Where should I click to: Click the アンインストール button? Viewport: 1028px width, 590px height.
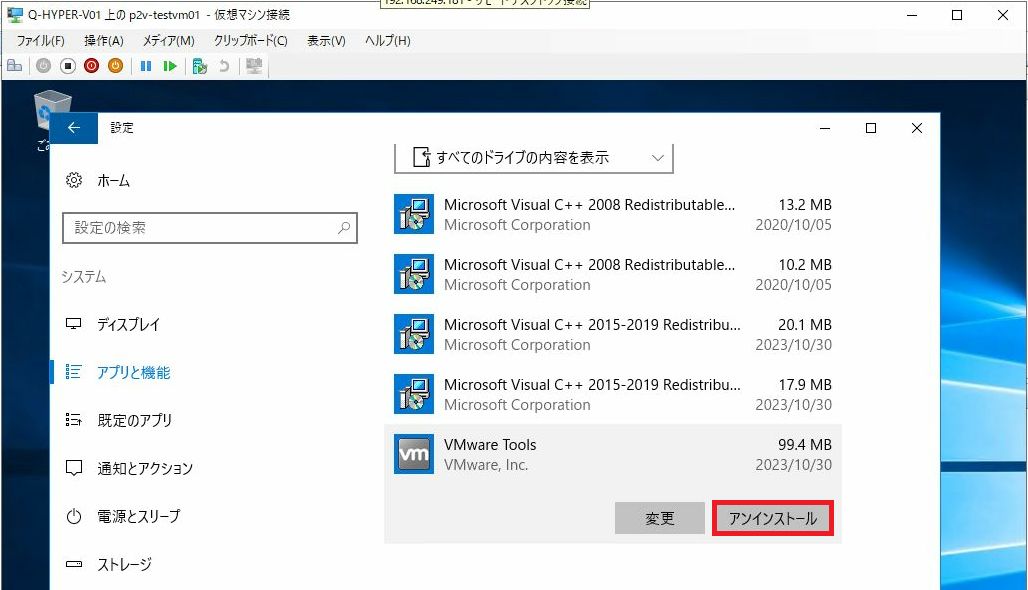point(772,519)
